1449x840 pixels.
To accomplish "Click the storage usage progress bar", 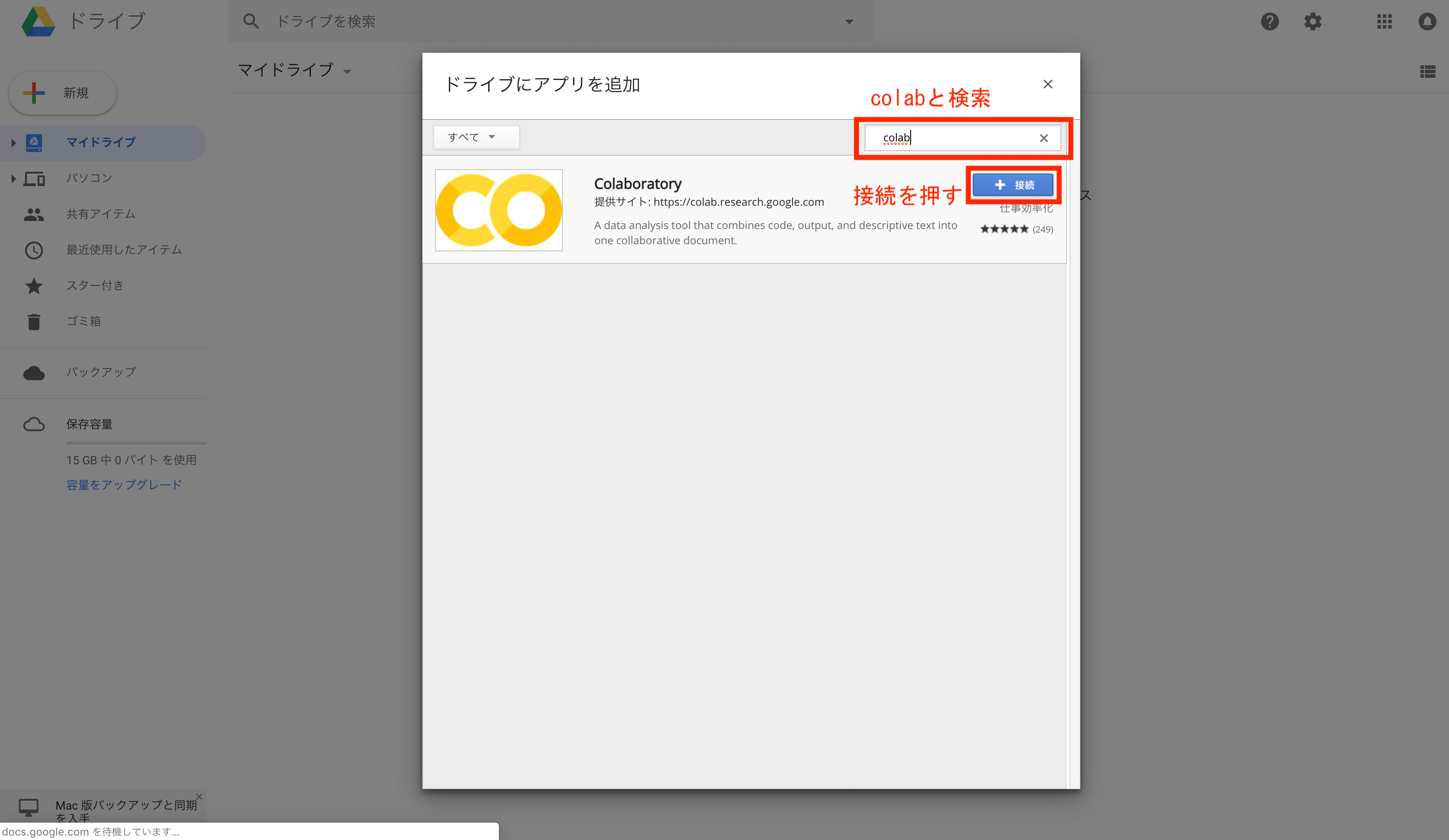I will [136, 443].
